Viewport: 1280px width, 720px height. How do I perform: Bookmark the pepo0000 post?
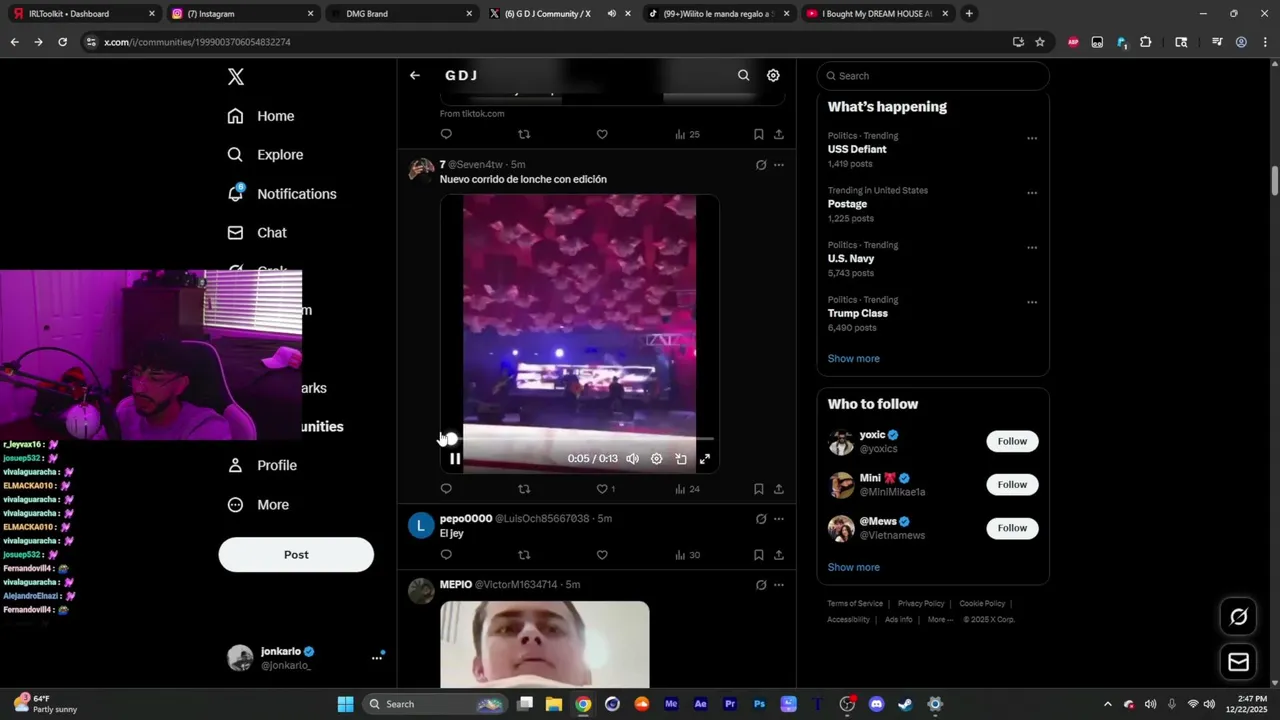(x=759, y=555)
